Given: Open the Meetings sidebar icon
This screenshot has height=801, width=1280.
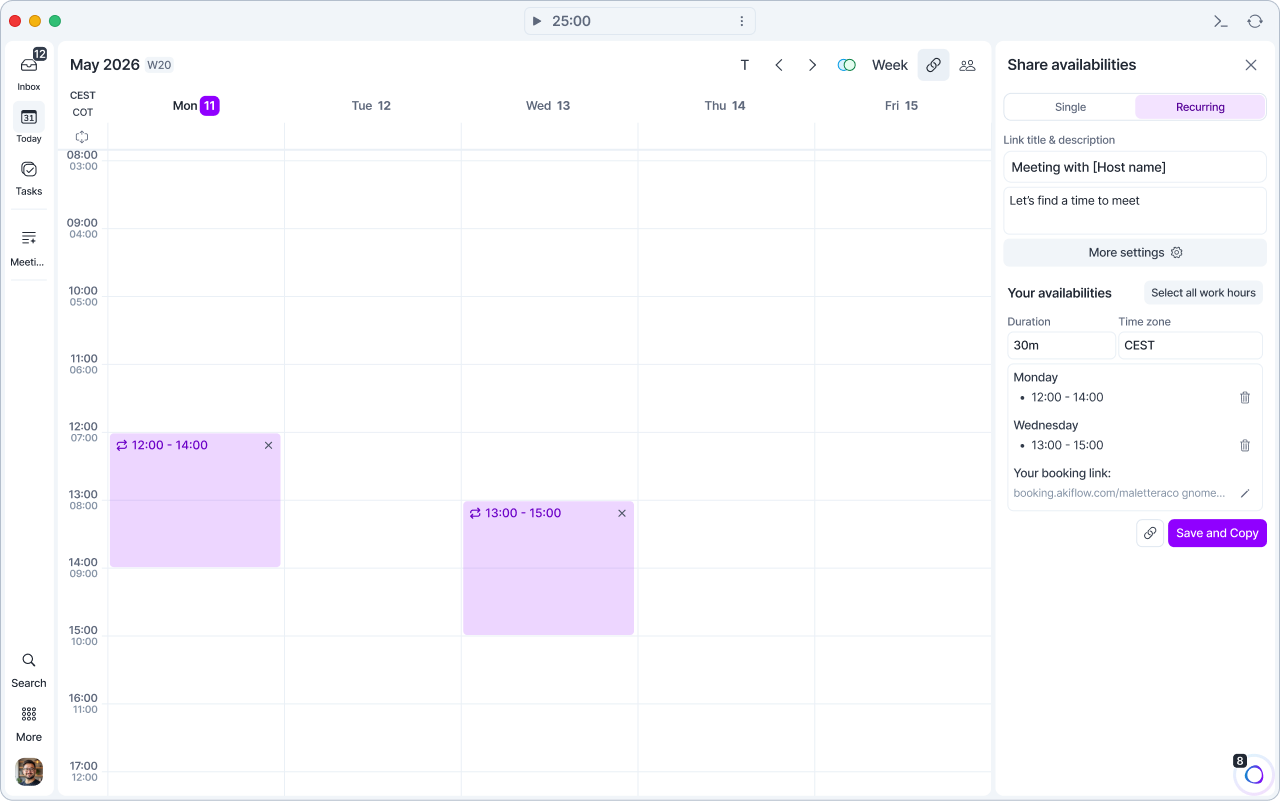Looking at the screenshot, I should click(29, 238).
